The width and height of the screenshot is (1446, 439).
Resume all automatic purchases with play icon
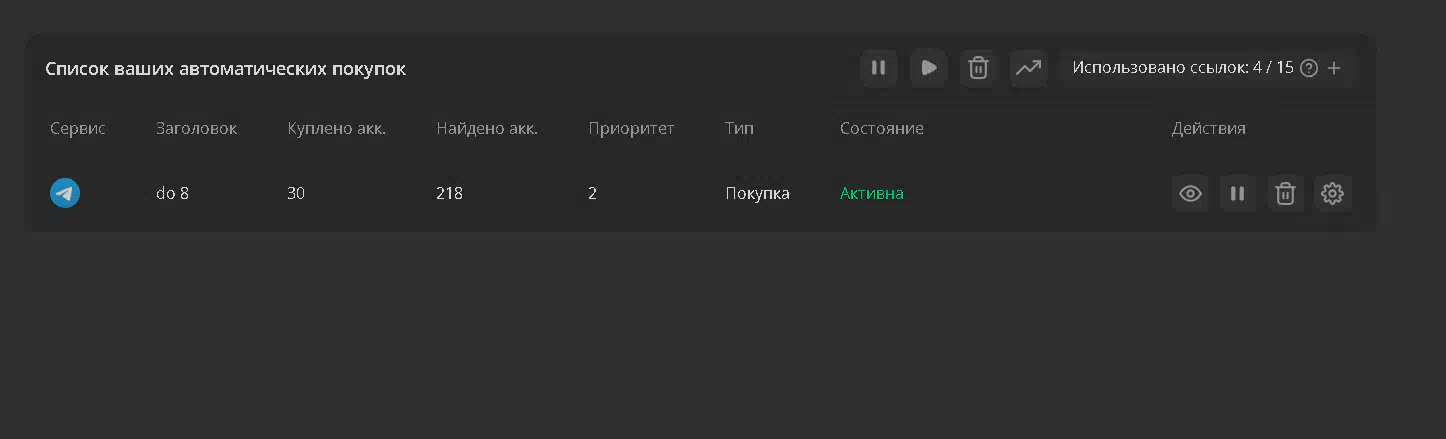[928, 68]
